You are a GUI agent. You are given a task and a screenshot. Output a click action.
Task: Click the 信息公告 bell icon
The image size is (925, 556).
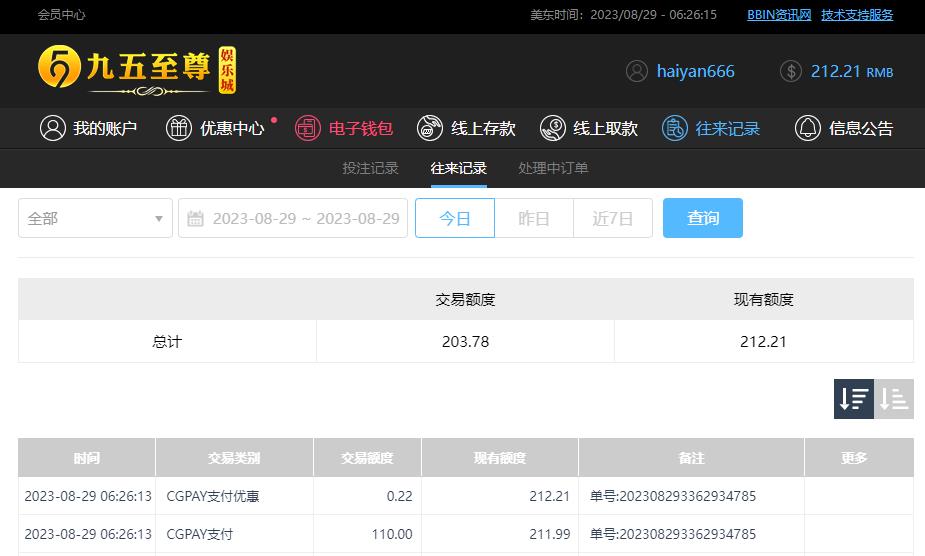point(808,128)
